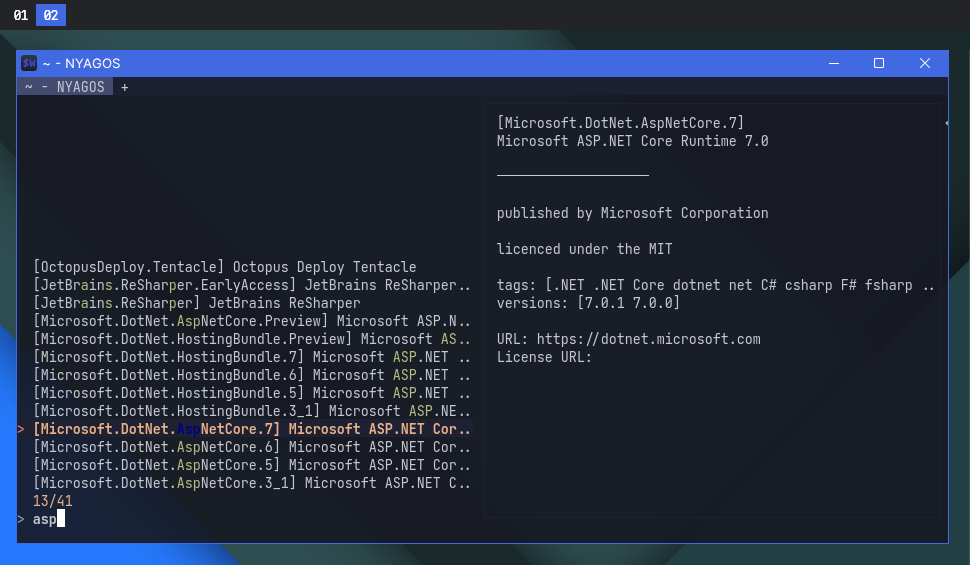This screenshot has width=970, height=565.
Task: Pick the AspNetCore.3_1 package line
Action: pos(250,483)
